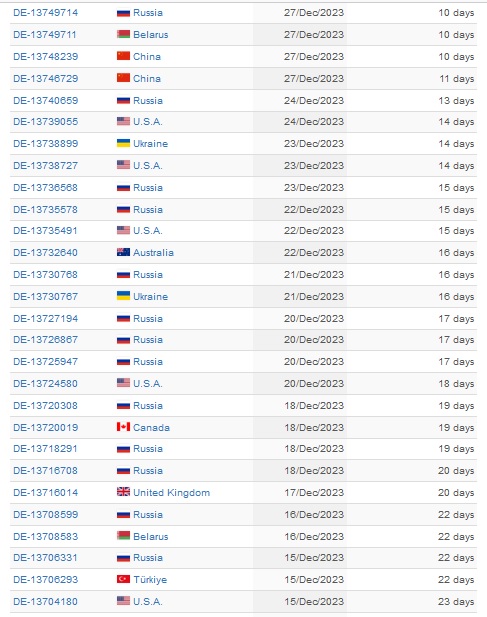Click the Belarus flag for DE-13708583
Viewport: 487px width, 617px height.
[x=123, y=536]
